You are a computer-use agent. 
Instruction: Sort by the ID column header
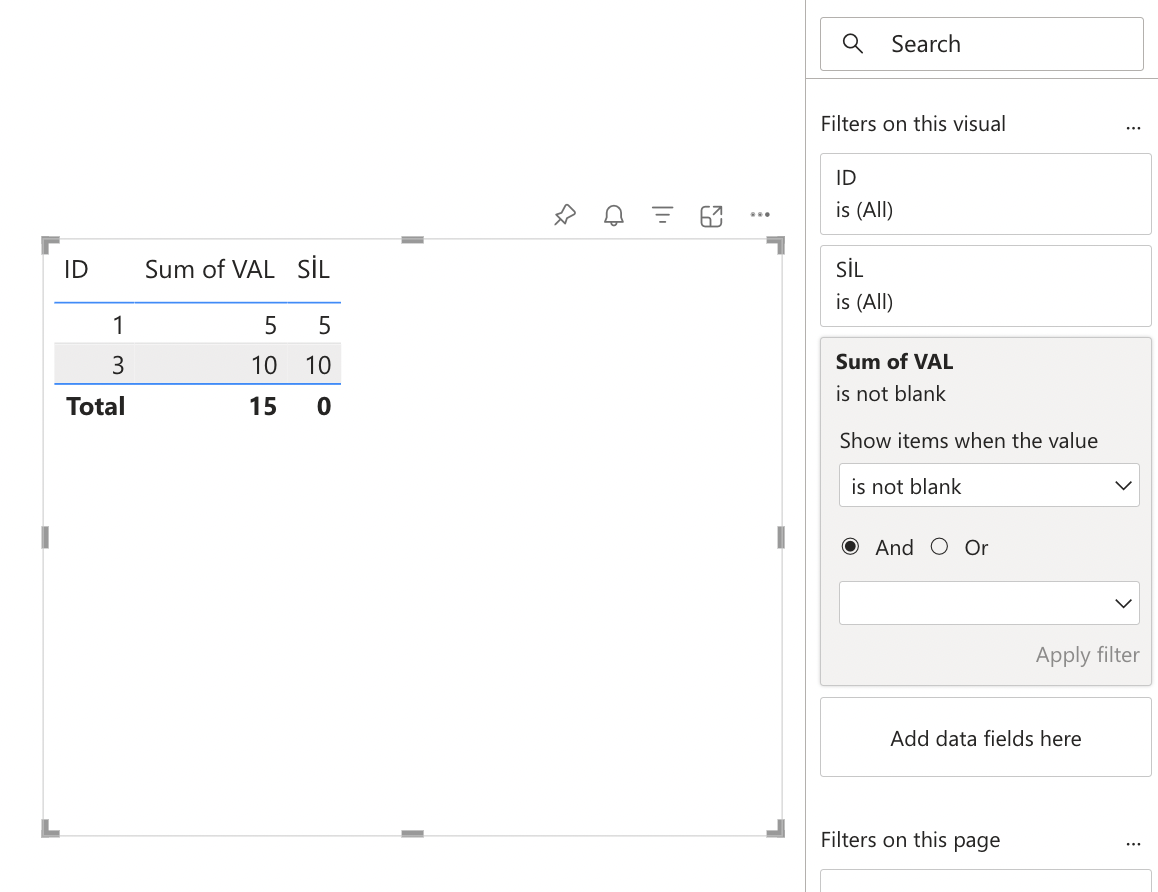tap(76, 270)
